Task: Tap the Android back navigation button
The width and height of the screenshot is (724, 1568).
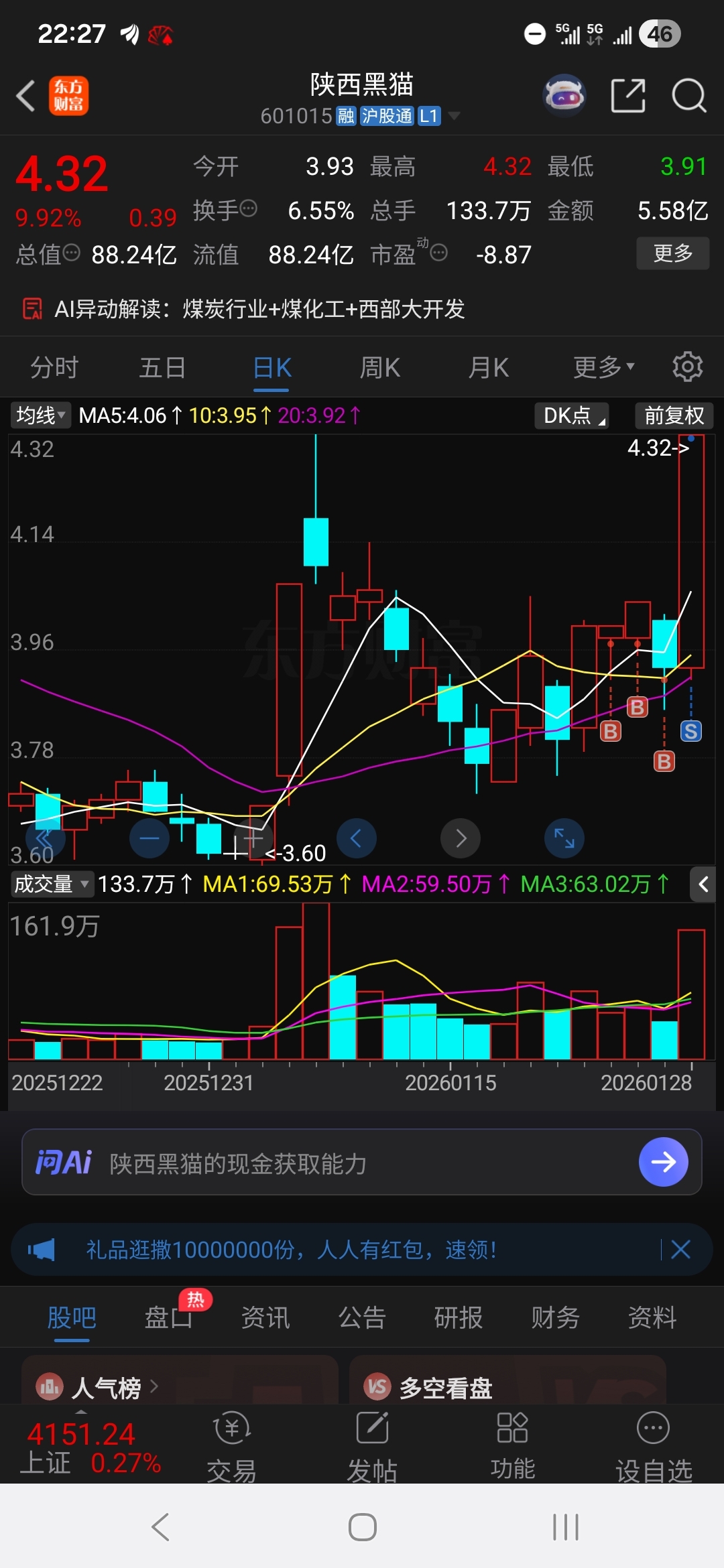Action: (x=160, y=1527)
